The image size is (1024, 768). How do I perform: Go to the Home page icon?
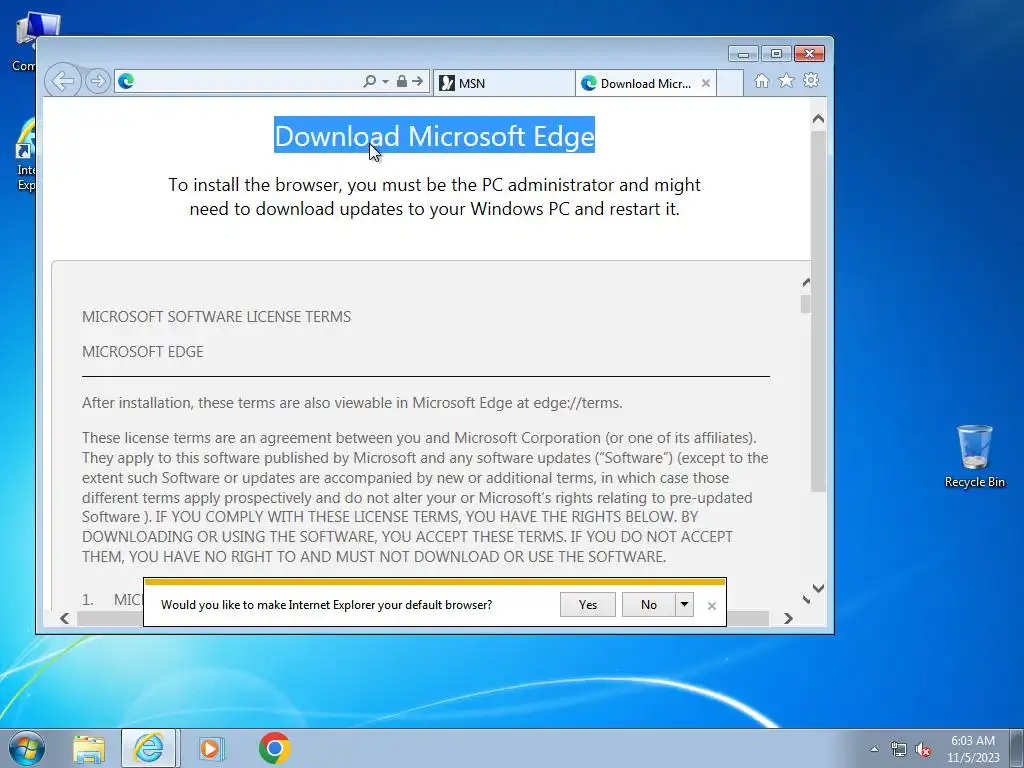761,81
